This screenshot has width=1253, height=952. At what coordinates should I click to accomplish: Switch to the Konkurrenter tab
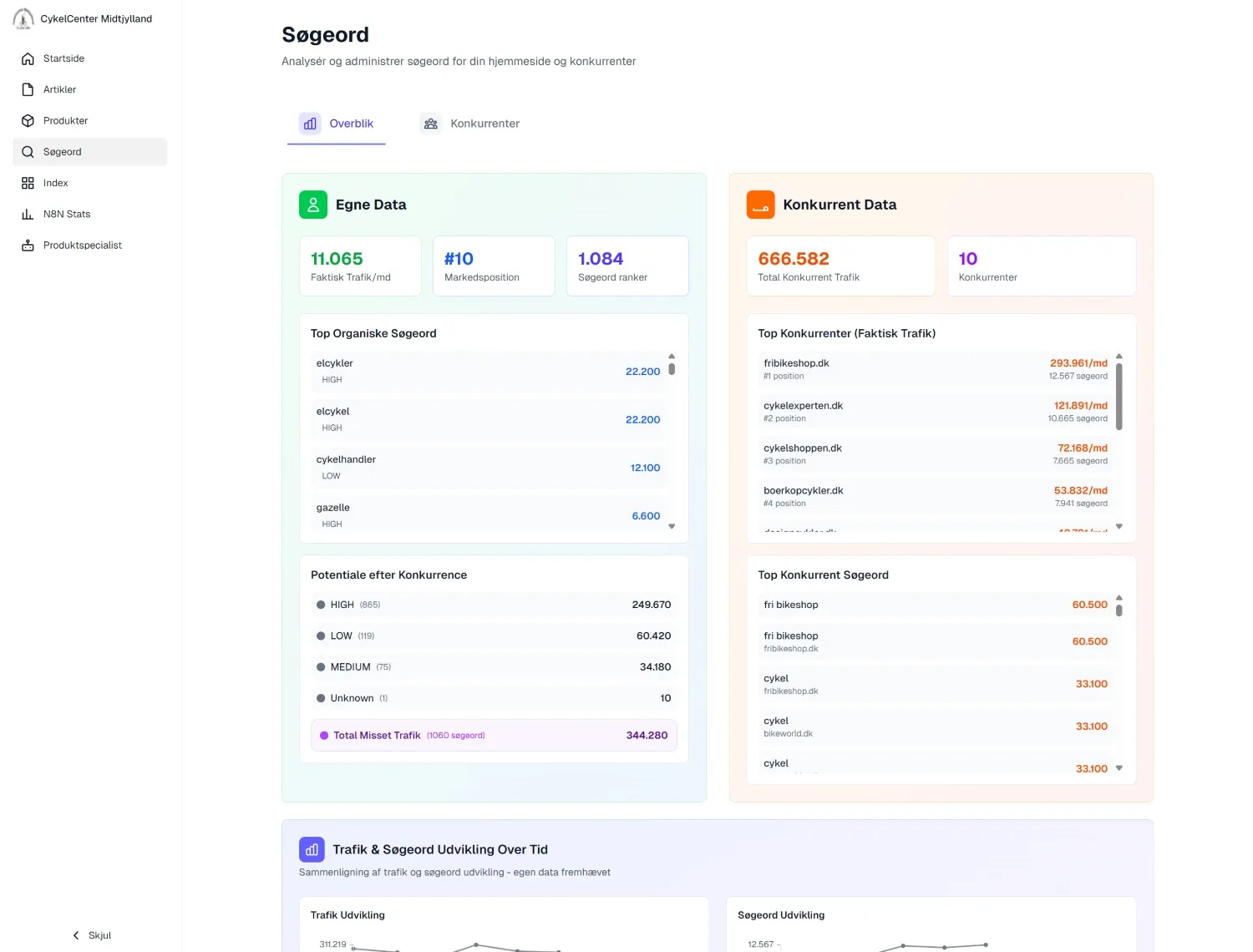(x=470, y=124)
